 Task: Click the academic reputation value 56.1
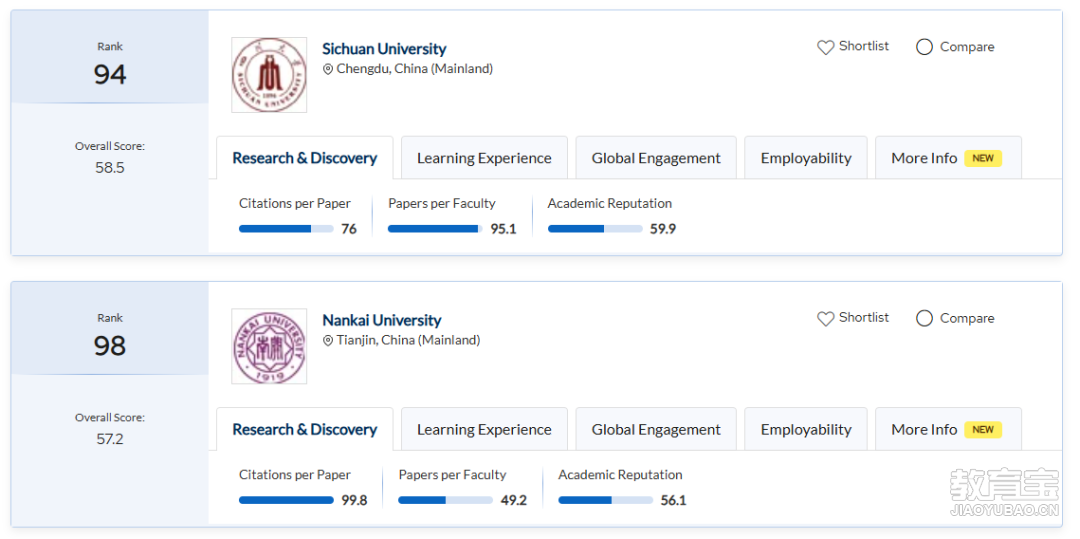click(674, 500)
